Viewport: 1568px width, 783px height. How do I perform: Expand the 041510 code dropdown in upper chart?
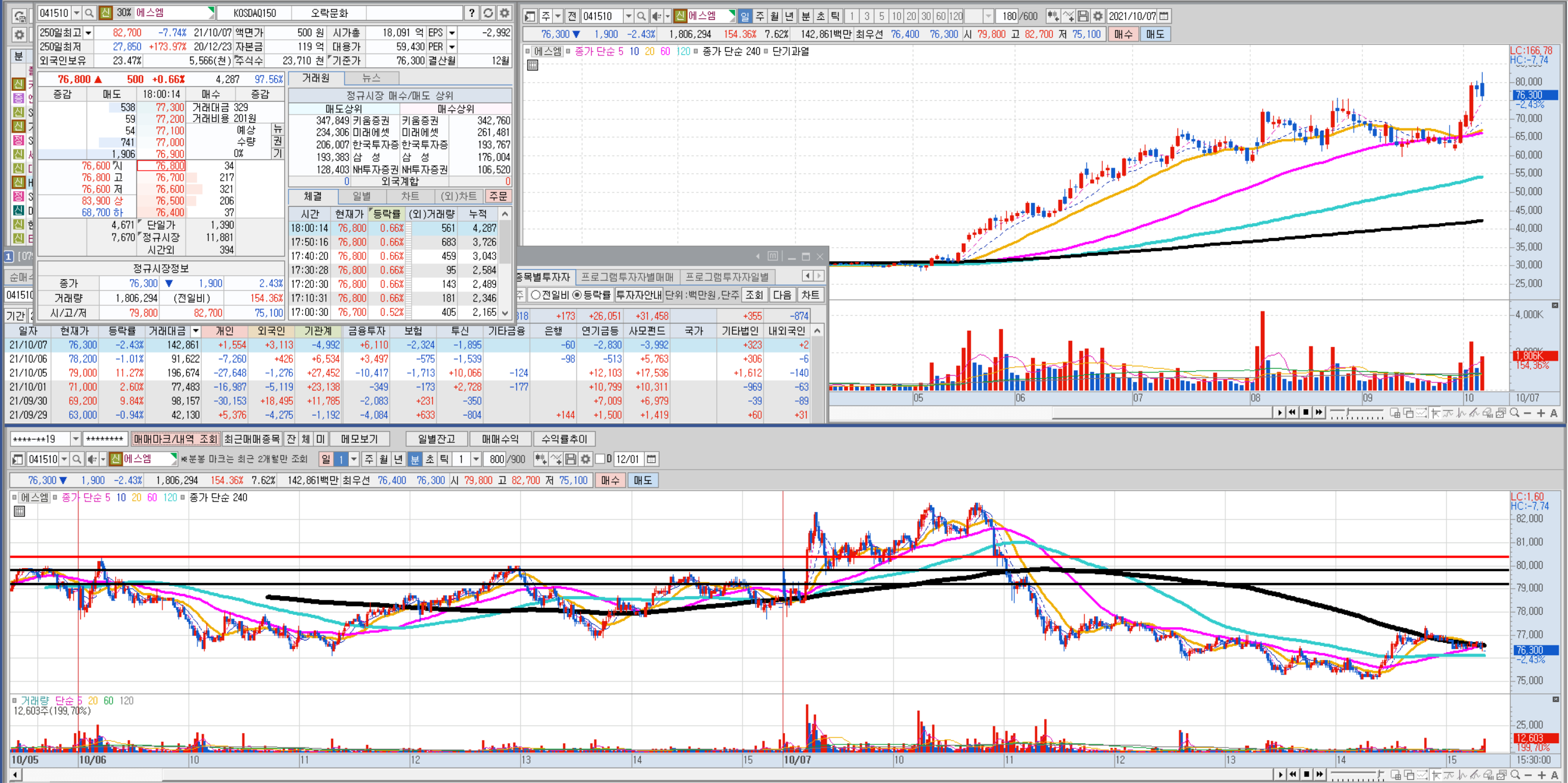point(629,16)
